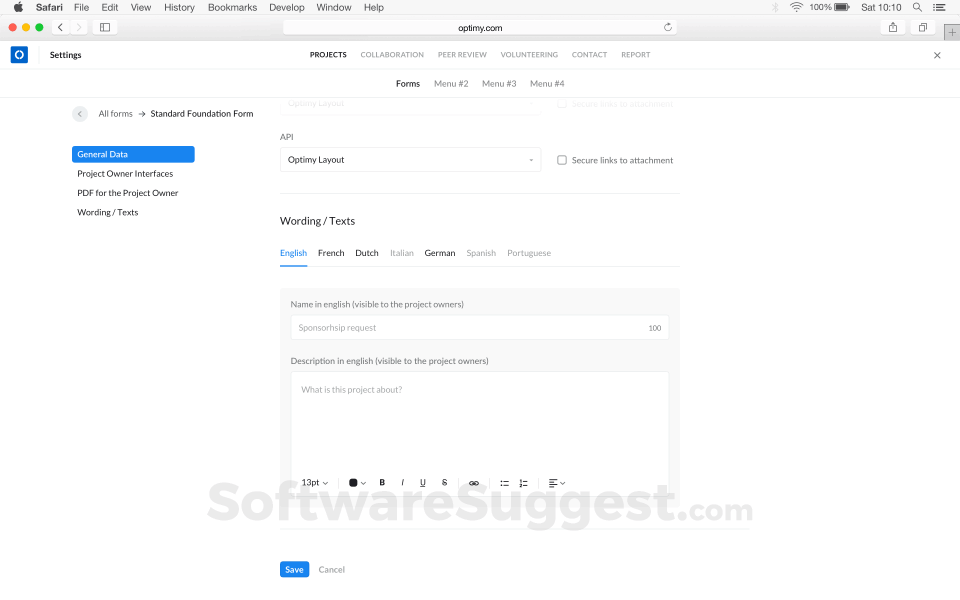Open the History menu
The height and width of the screenshot is (600, 960).
click(x=179, y=7)
